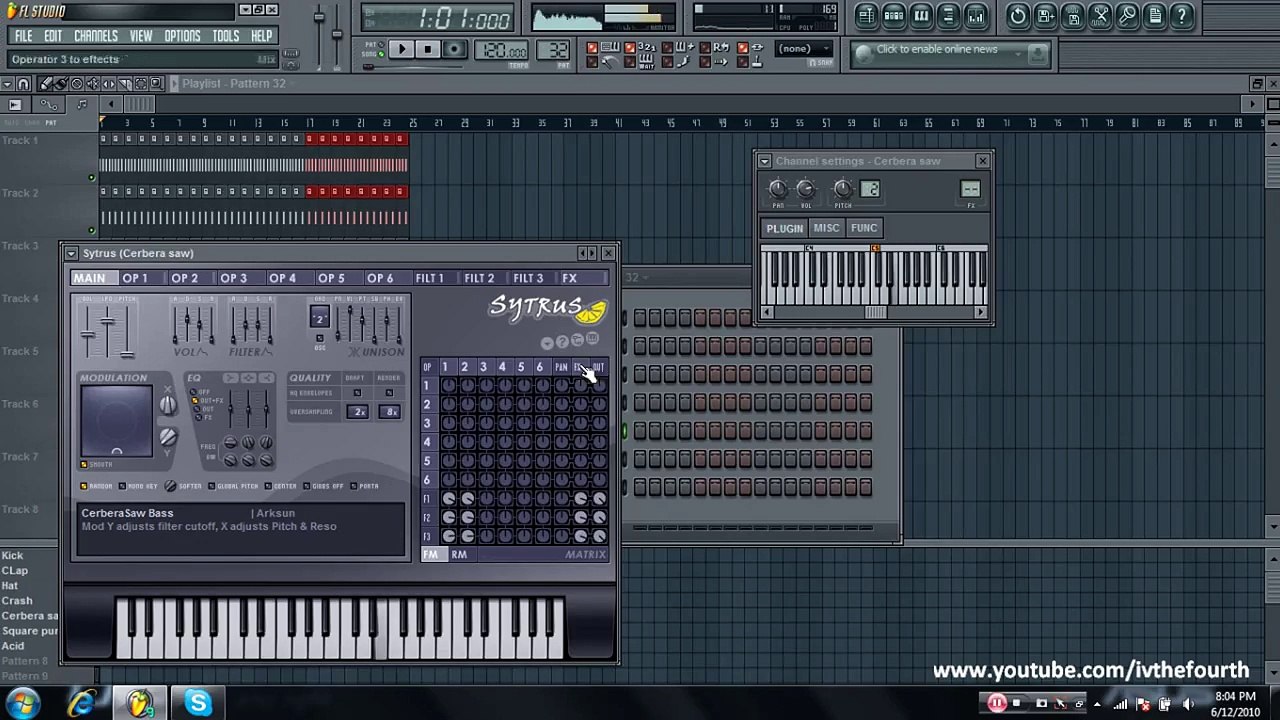Click the FX icon in Channel settings
This screenshot has width=1280, height=720.
click(x=970, y=189)
